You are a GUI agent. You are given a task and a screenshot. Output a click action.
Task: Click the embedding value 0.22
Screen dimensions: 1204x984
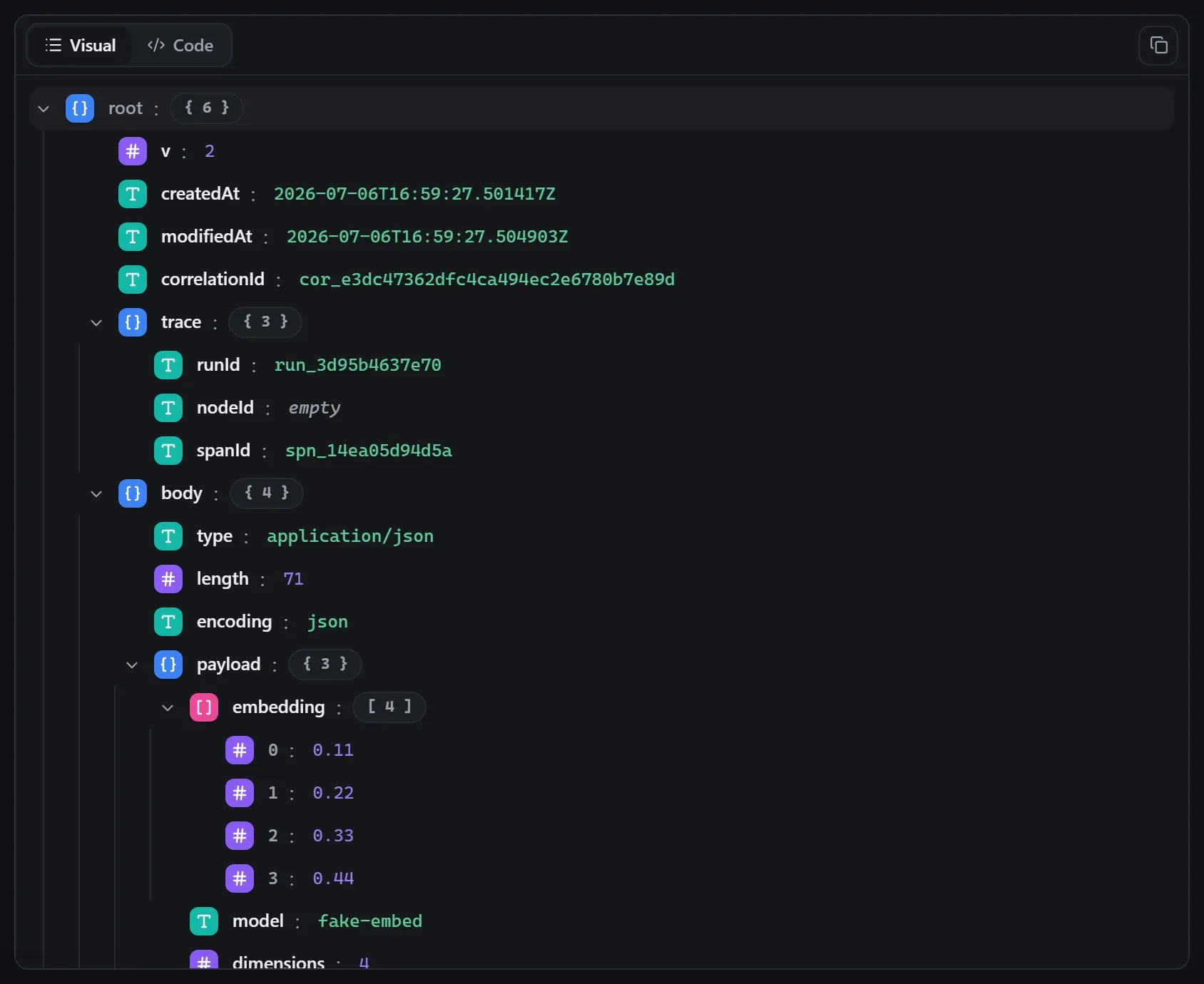(333, 793)
